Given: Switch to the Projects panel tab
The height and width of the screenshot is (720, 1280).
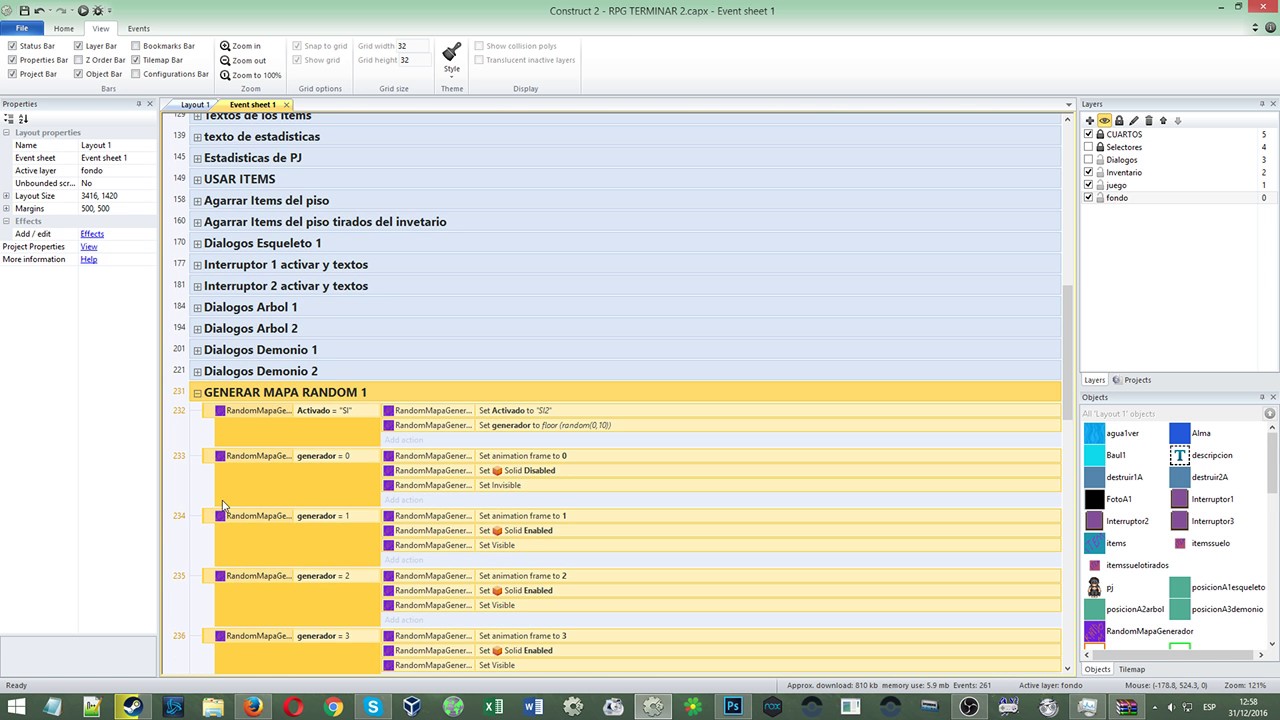Looking at the screenshot, I should [1132, 380].
